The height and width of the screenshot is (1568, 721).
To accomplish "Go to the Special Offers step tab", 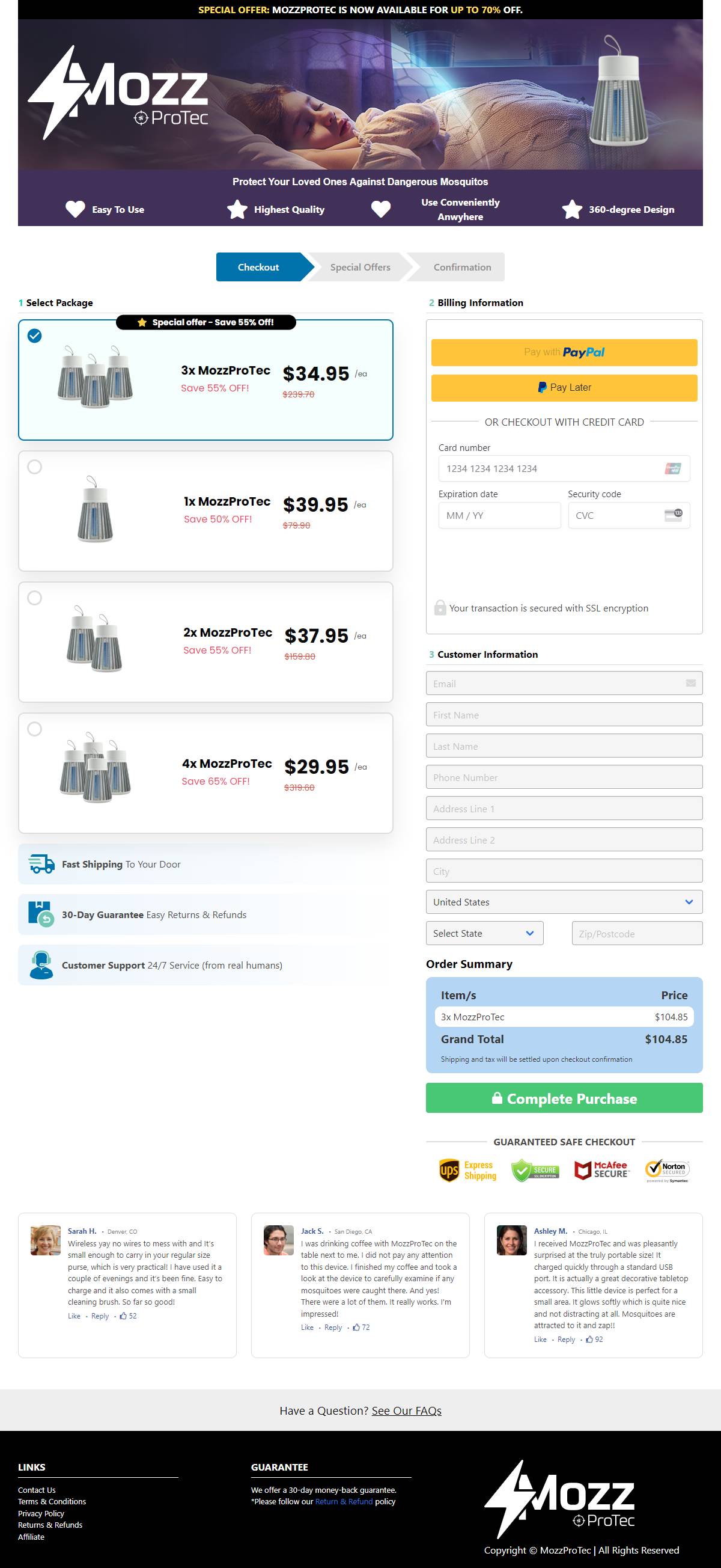I will pyautogui.click(x=360, y=267).
